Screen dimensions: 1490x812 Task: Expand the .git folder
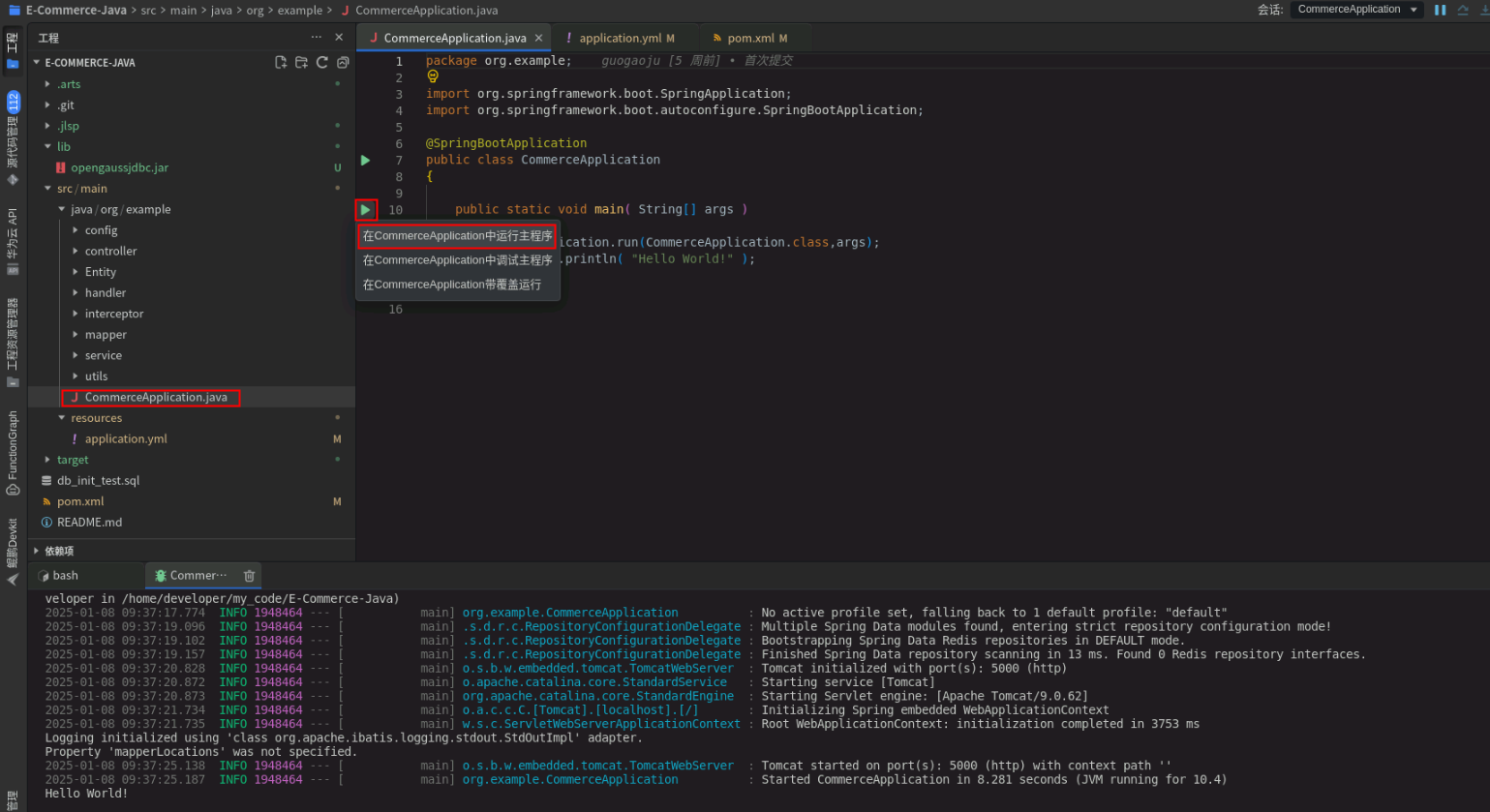pos(47,105)
